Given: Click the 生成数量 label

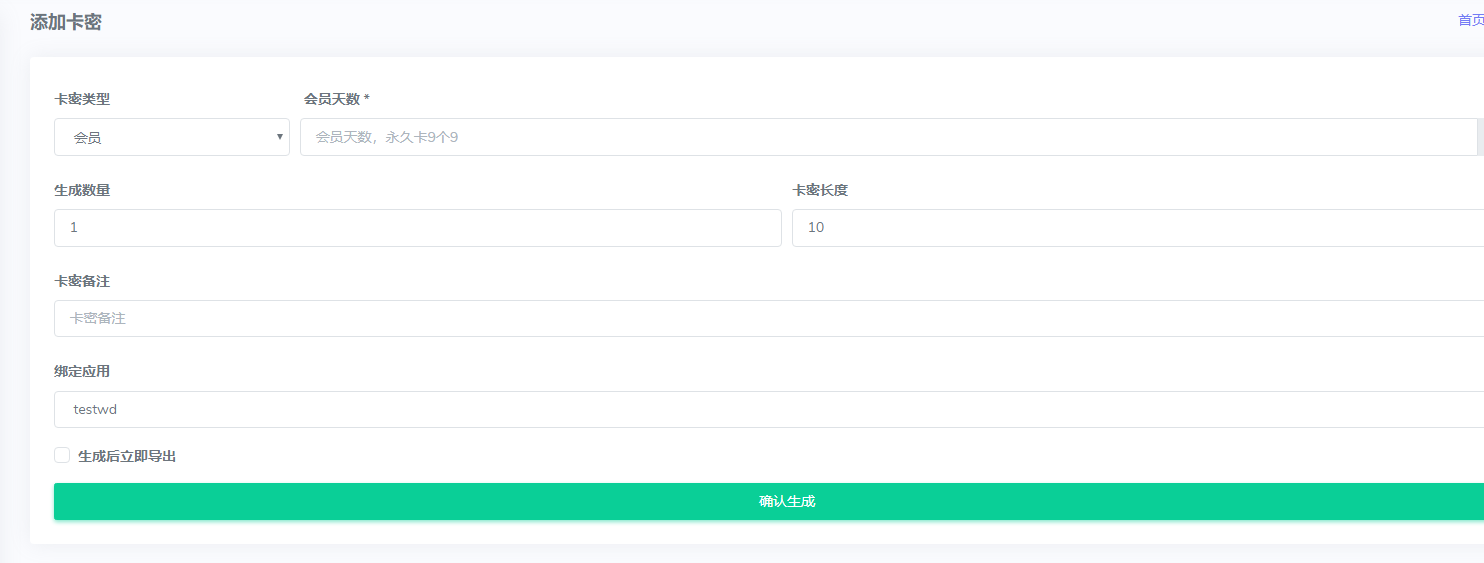Looking at the screenshot, I should [x=82, y=190].
